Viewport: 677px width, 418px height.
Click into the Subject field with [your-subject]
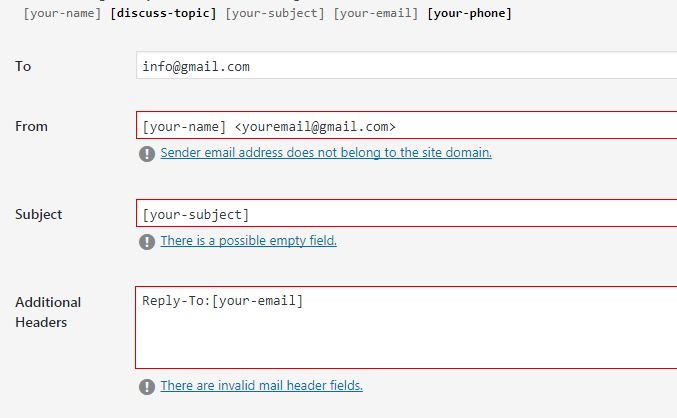tap(406, 213)
